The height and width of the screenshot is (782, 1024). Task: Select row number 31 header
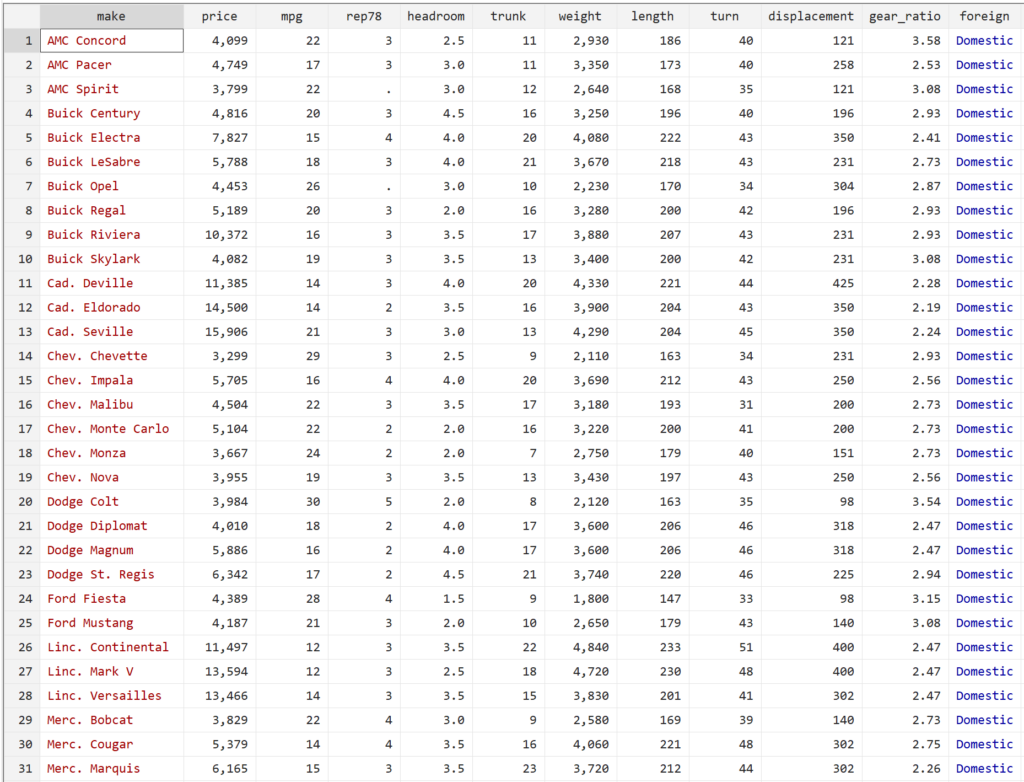coord(22,768)
